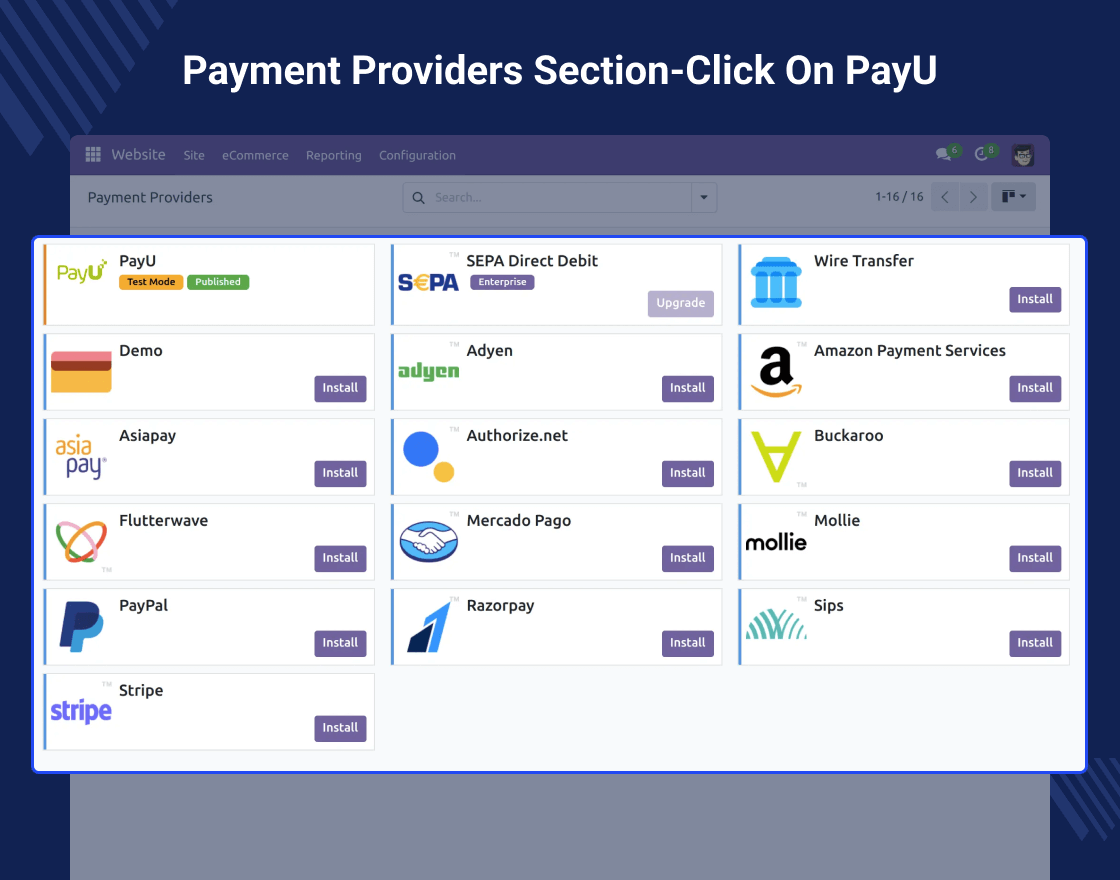This screenshot has height=880, width=1120.
Task: Install the Mercado Pago provider
Action: click(x=688, y=558)
